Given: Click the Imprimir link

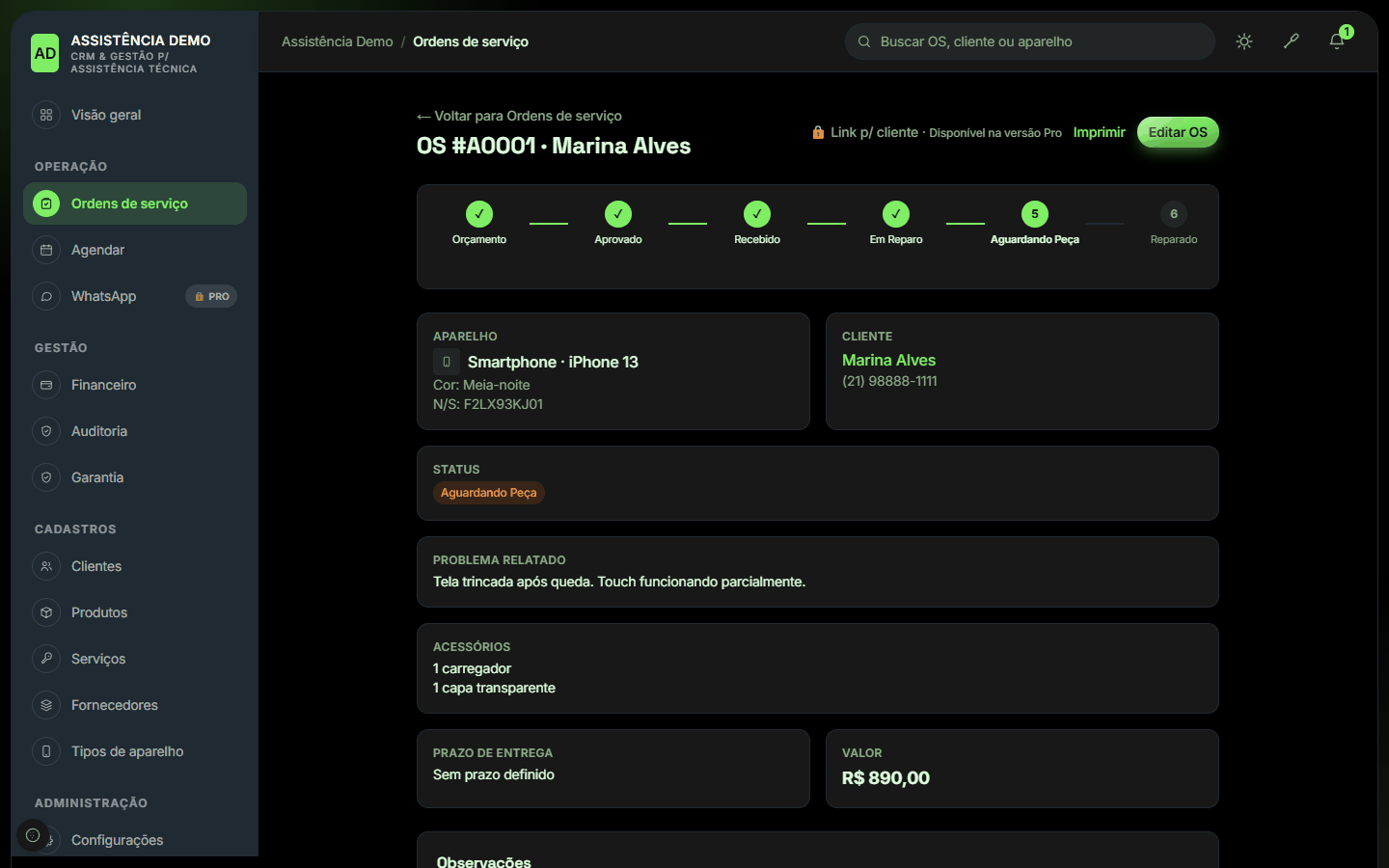Looking at the screenshot, I should click(1099, 132).
